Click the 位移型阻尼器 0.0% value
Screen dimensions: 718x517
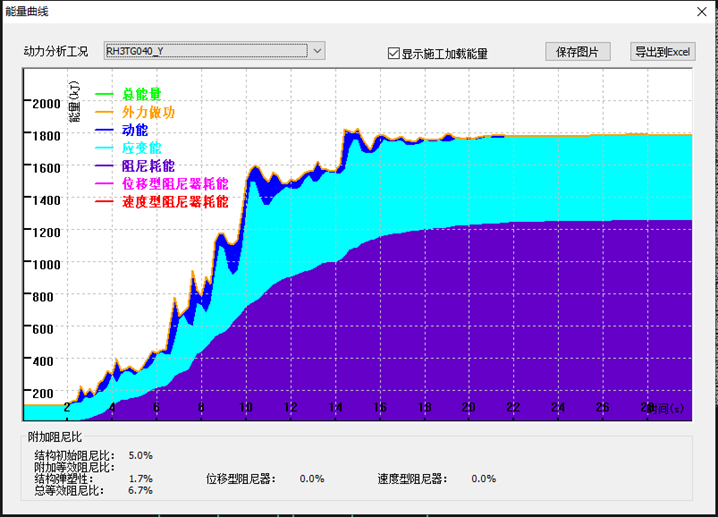pyautogui.click(x=312, y=479)
